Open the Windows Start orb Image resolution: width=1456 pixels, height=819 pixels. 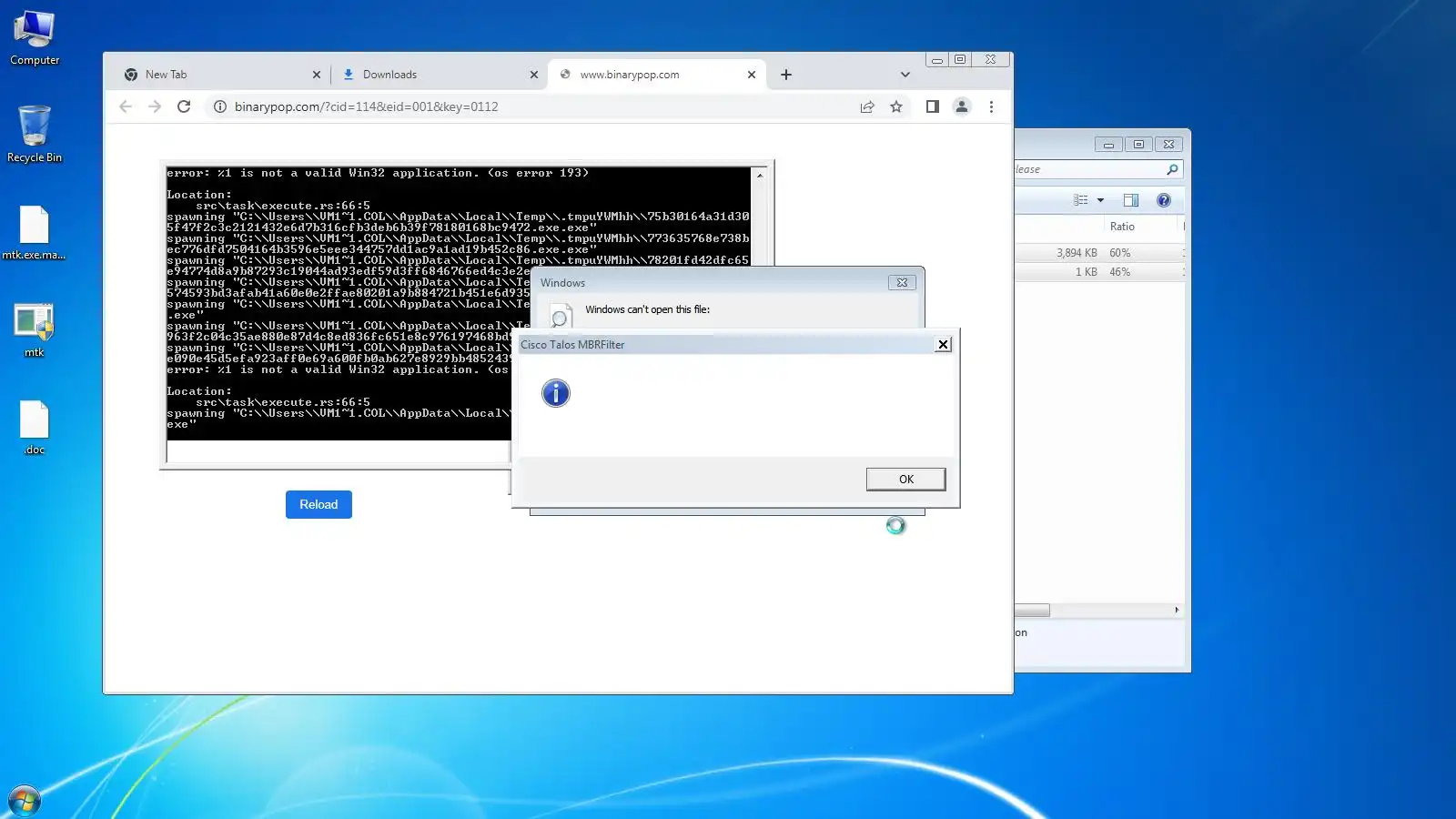click(25, 801)
